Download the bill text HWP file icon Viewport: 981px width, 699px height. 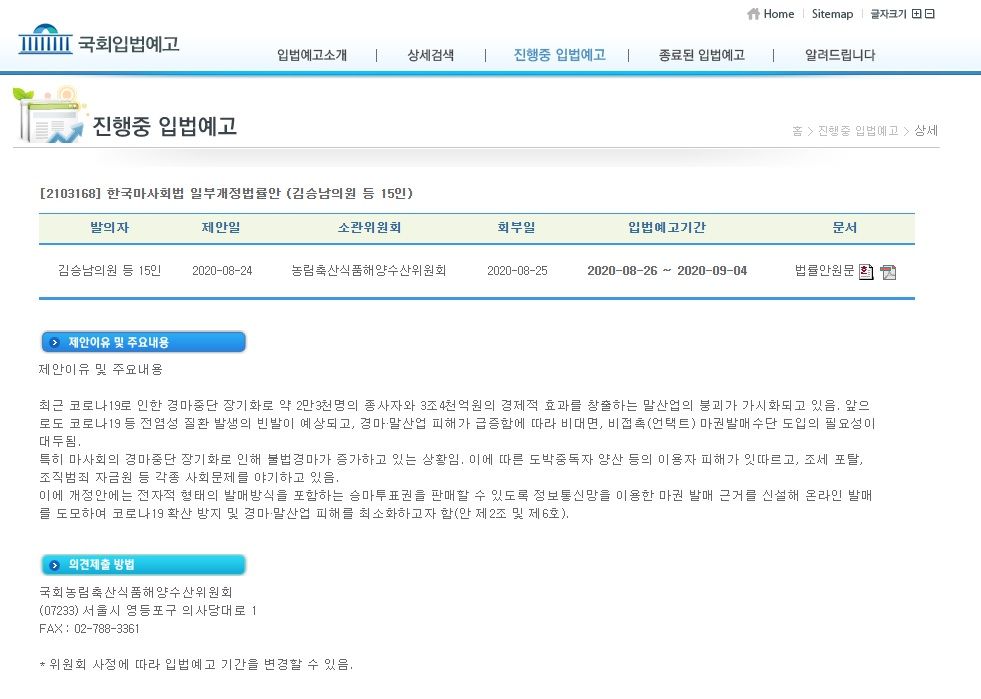866,272
